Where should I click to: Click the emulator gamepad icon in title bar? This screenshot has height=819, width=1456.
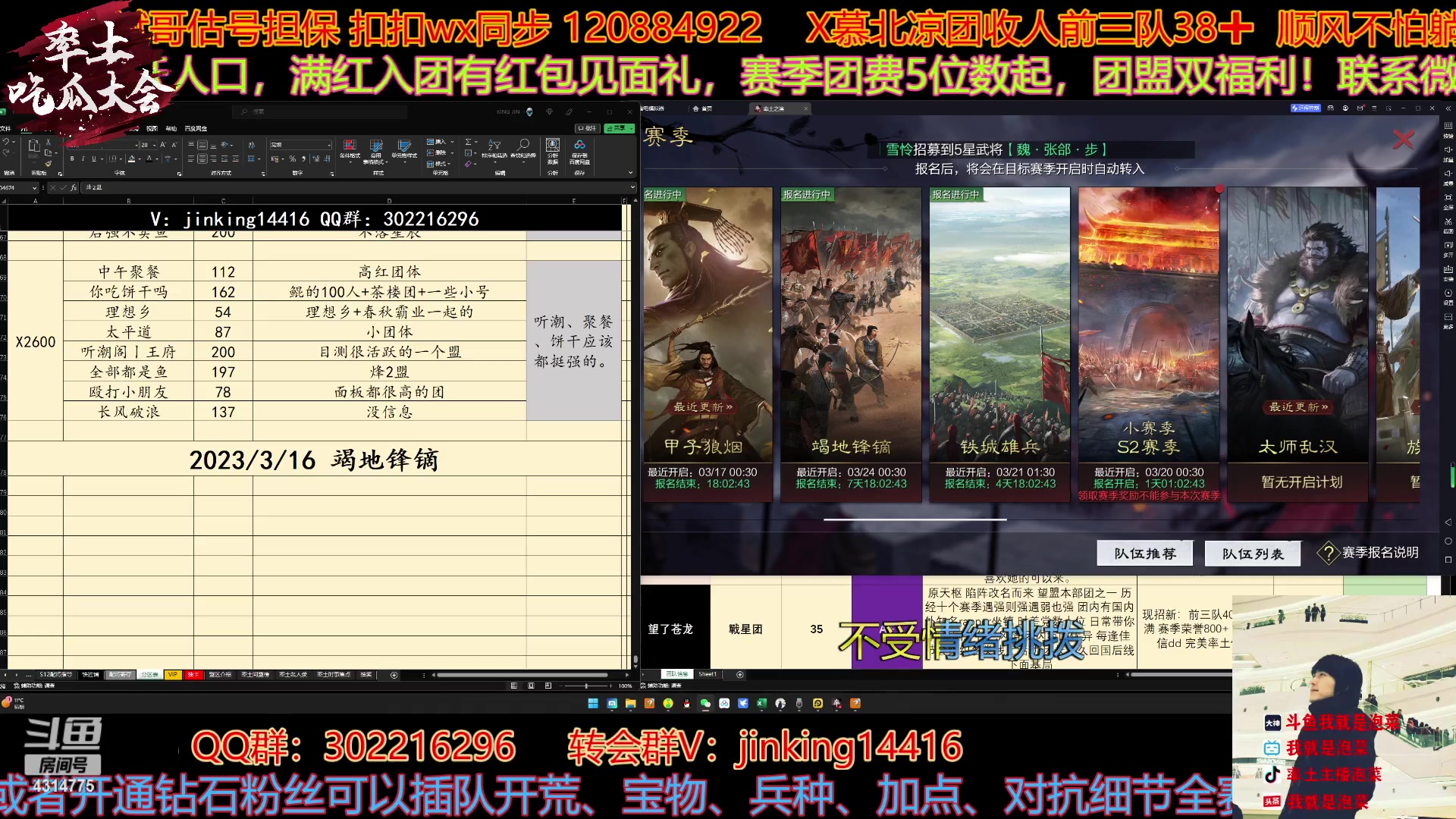point(1331,108)
